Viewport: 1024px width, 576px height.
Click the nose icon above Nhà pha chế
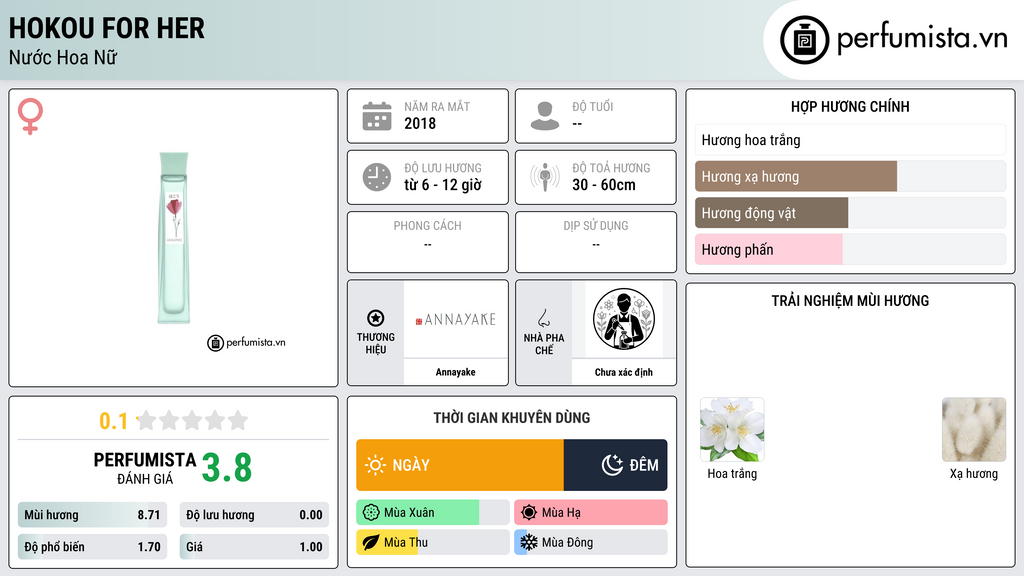pos(543,318)
